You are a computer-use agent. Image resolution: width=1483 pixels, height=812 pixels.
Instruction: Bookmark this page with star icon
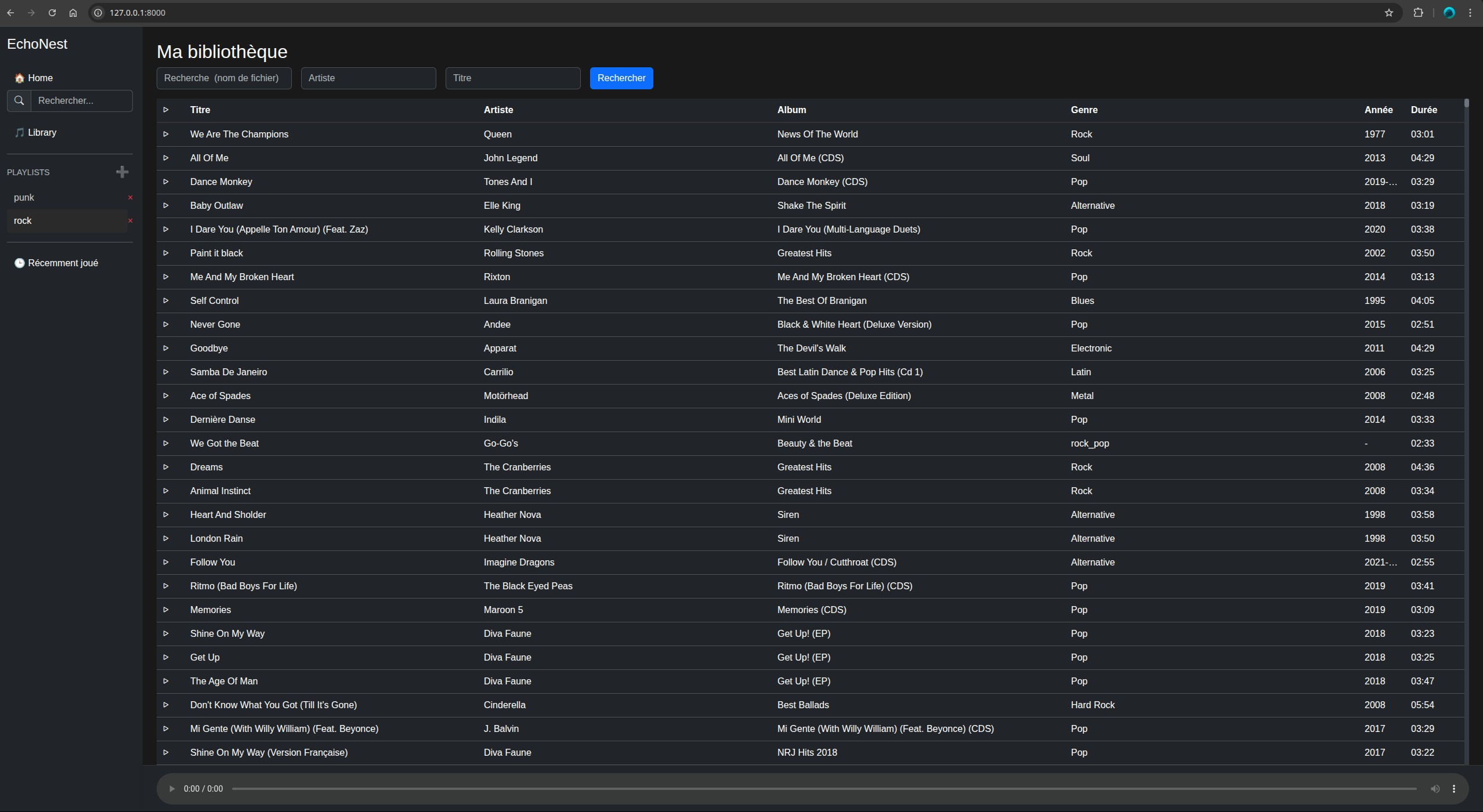1389,13
